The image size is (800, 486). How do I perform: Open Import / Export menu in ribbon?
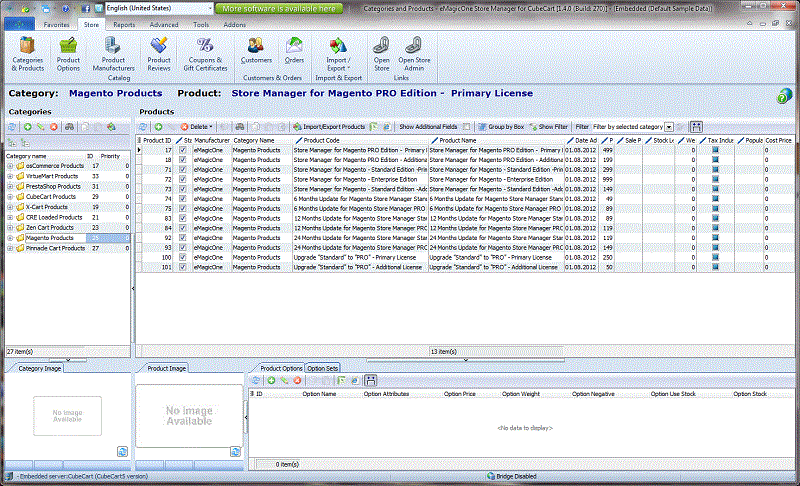pyautogui.click(x=338, y=54)
